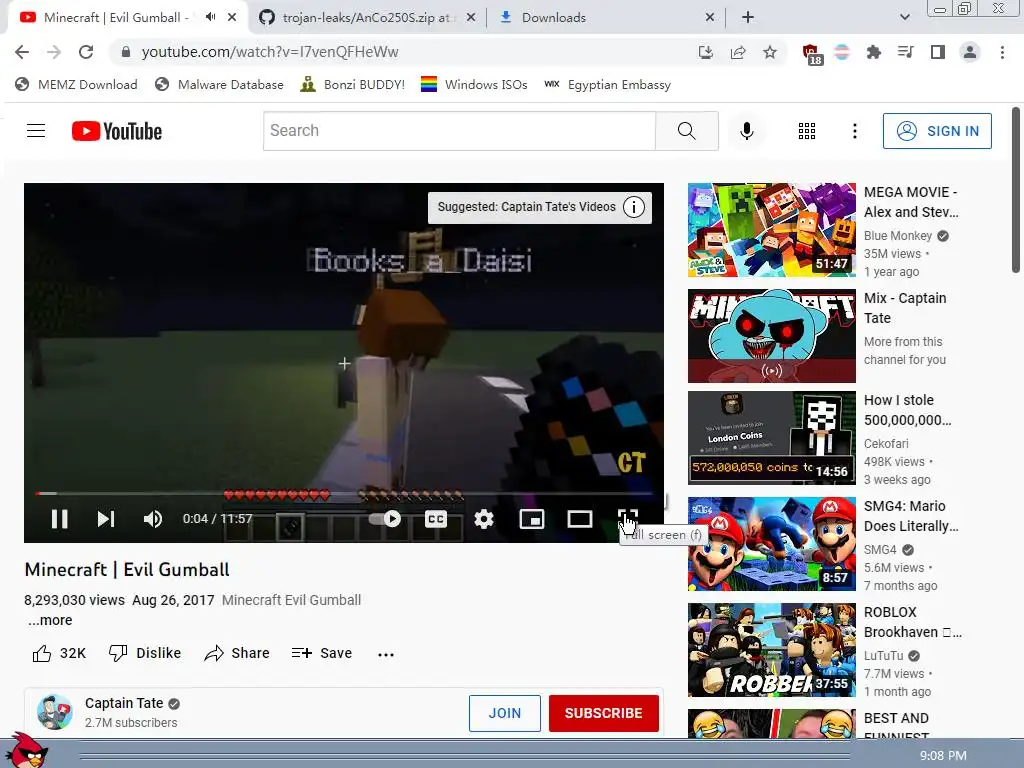This screenshot has height=768, width=1024.
Task: Dislike the video
Action: 144,653
